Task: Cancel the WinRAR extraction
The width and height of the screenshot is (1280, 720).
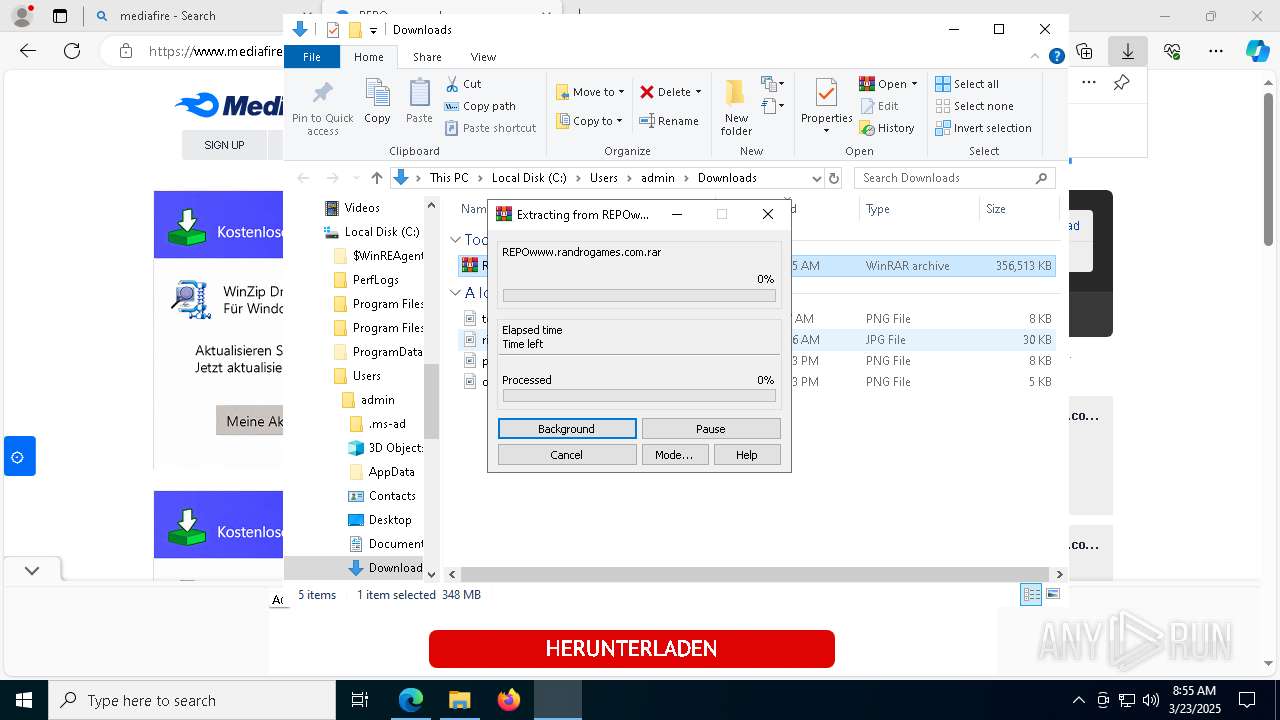Action: click(x=567, y=455)
